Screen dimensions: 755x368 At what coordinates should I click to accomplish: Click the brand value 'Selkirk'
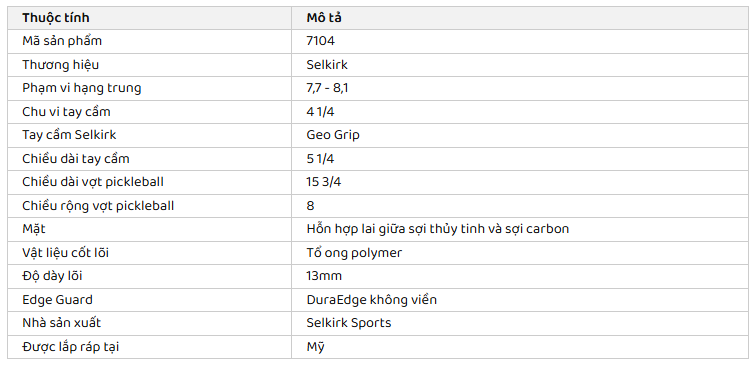click(x=327, y=65)
